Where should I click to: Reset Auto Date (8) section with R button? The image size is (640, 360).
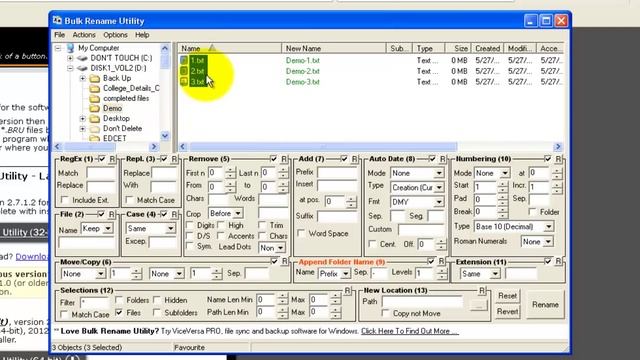pyautogui.click(x=442, y=159)
